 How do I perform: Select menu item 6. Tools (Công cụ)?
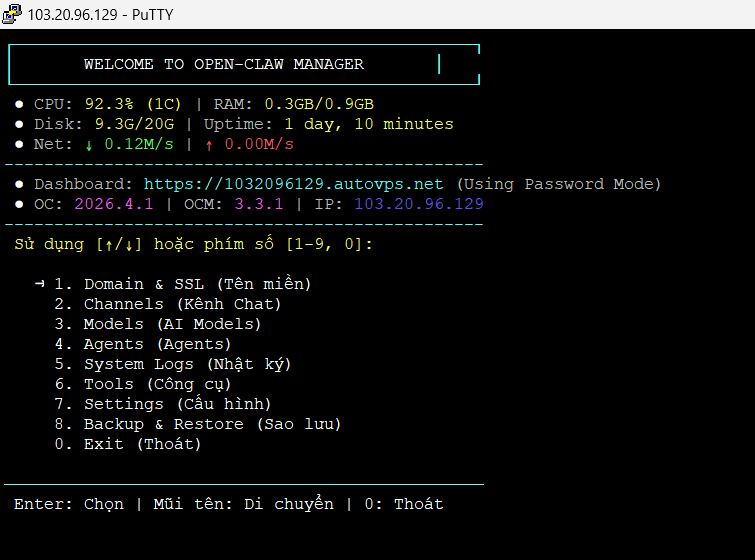pyautogui.click(x=143, y=384)
